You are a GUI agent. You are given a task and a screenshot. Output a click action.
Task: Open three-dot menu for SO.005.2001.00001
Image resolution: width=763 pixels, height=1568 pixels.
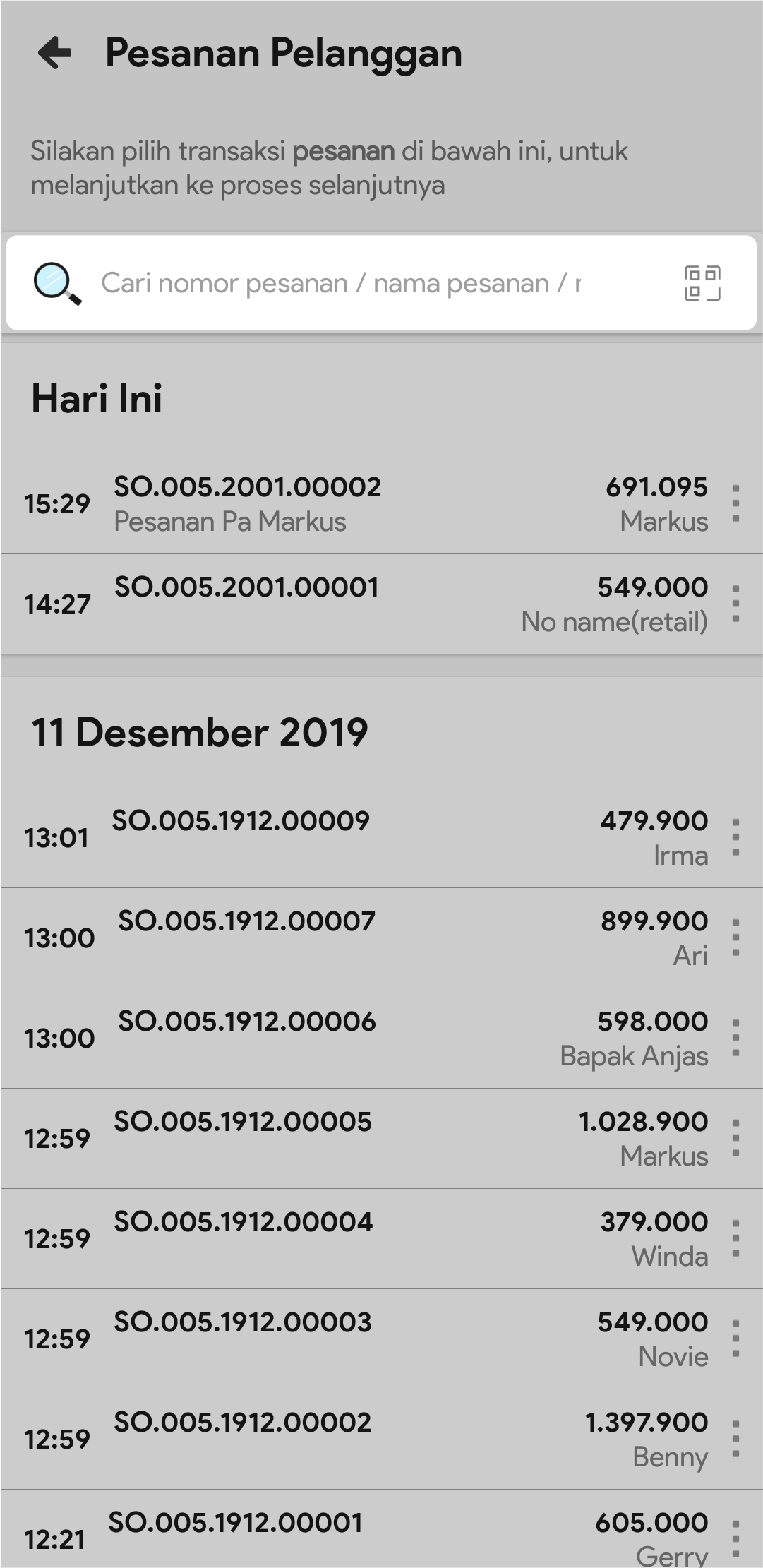coord(735,604)
